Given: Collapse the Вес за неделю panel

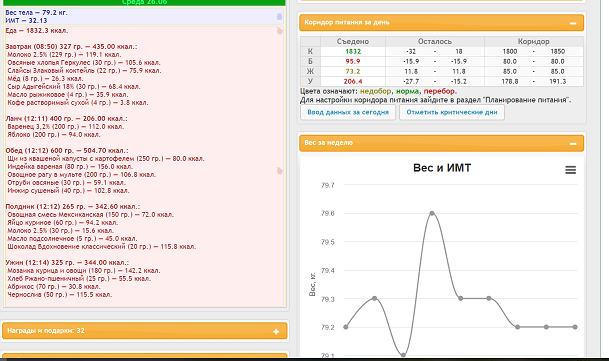Looking at the screenshot, I should (x=572, y=144).
